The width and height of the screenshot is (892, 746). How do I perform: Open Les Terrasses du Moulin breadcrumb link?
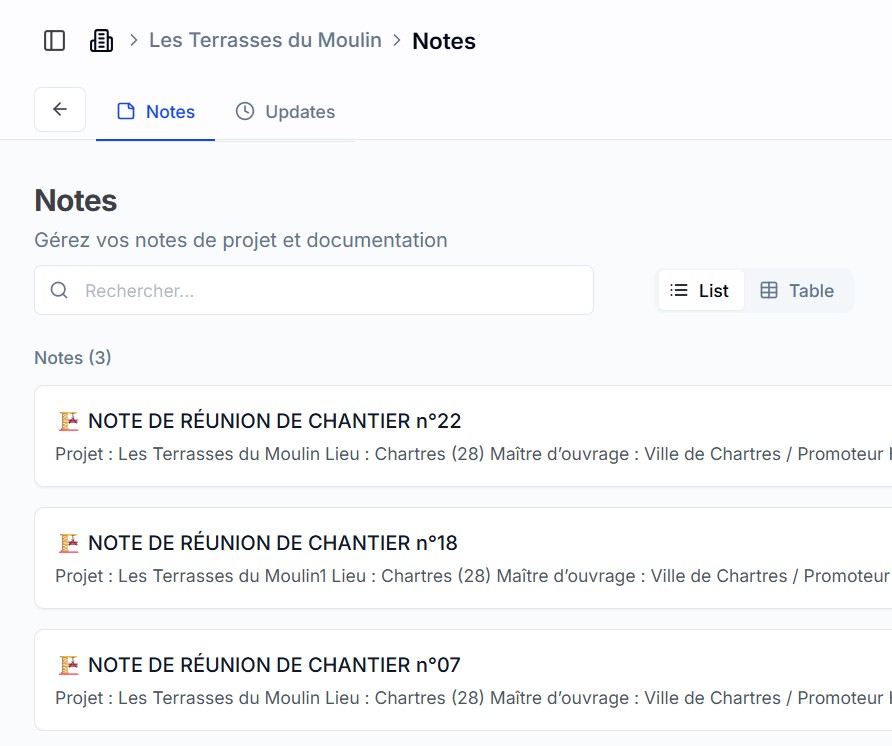[x=265, y=40]
